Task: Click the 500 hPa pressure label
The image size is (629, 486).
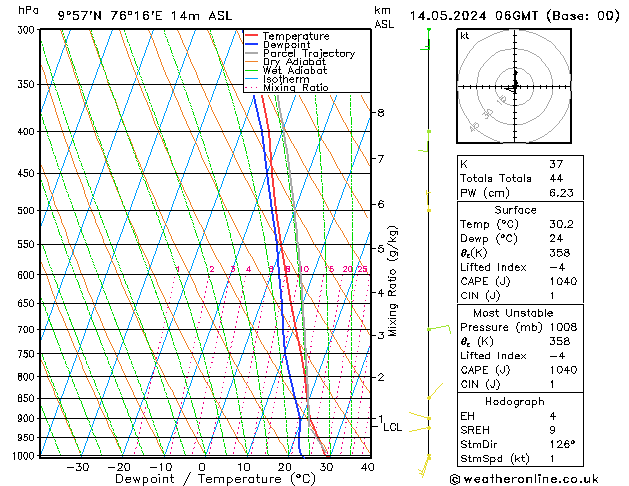Action: 28,211
